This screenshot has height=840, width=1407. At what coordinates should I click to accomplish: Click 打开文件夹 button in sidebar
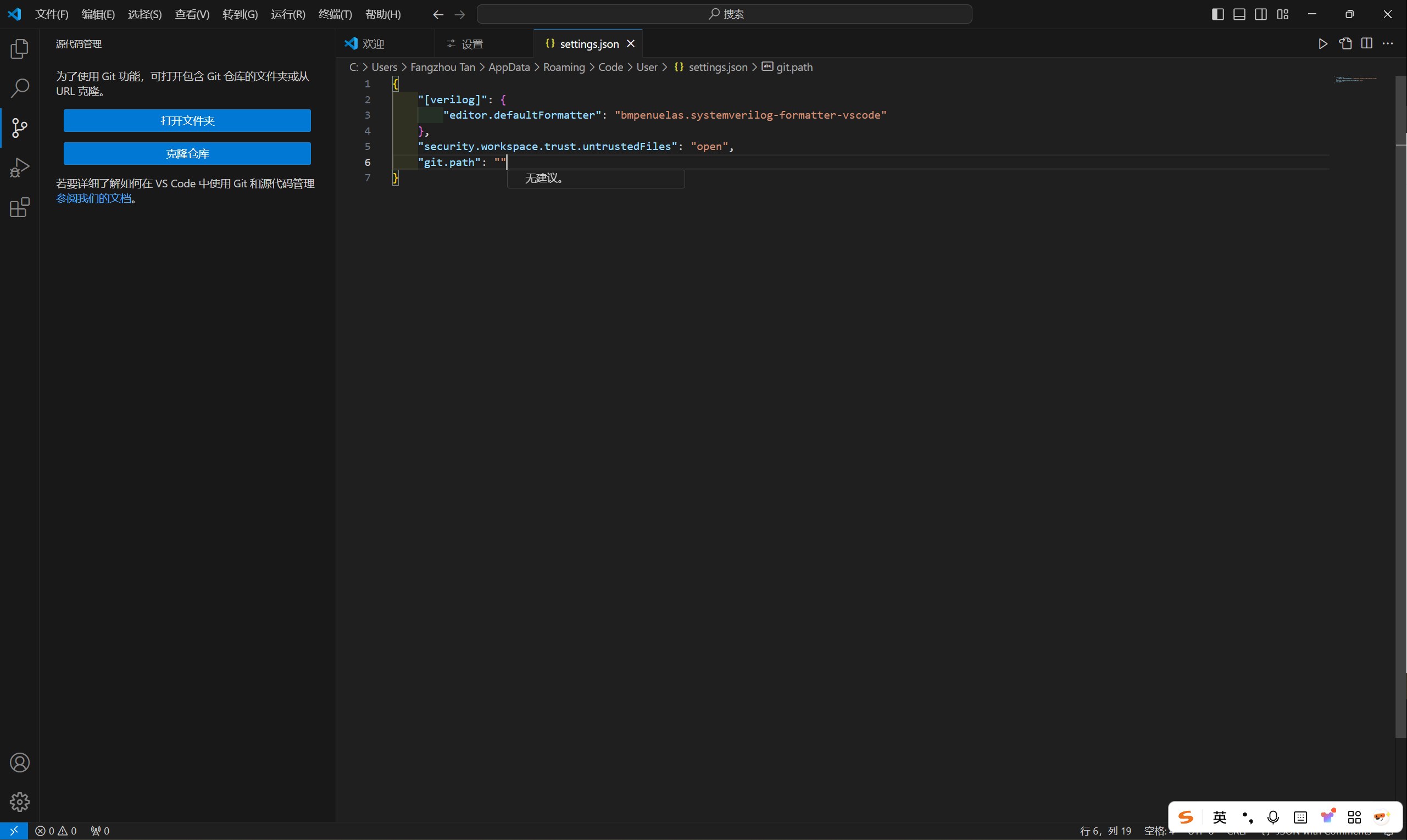pyautogui.click(x=188, y=120)
